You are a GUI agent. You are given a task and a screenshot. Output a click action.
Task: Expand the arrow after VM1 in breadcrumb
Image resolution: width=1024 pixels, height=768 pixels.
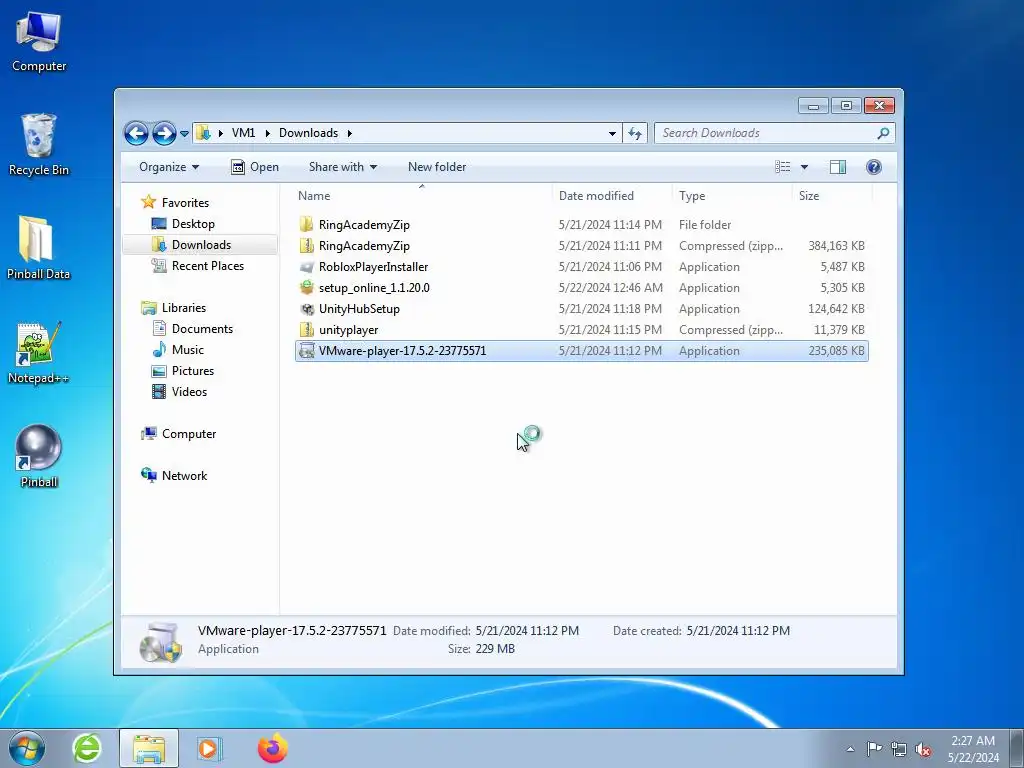point(267,133)
